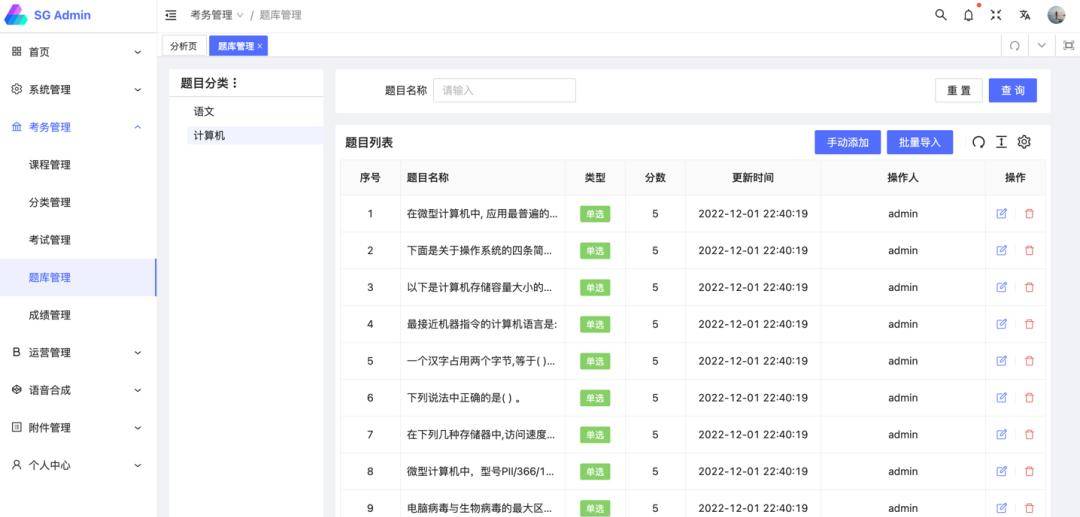Screen dimensions: 1080x517
Task: Delete row 4 question with the trash icon
Action: click(1029, 324)
